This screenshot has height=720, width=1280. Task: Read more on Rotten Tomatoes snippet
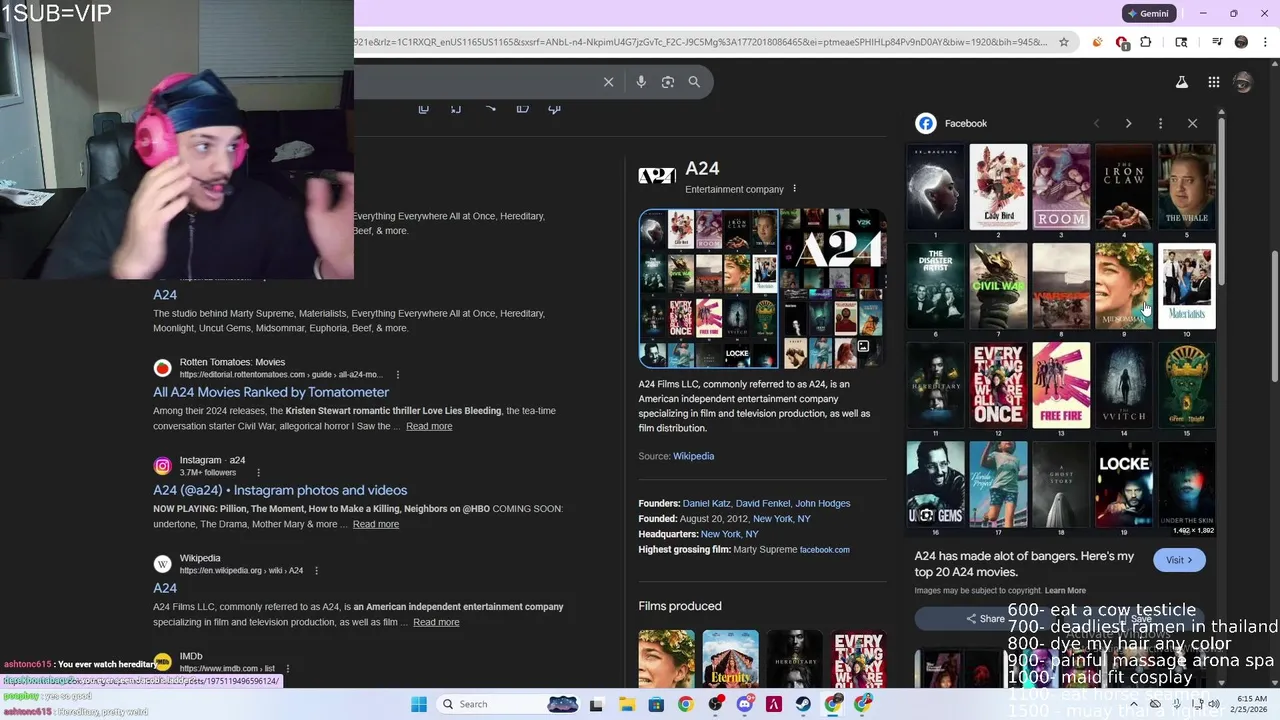click(x=429, y=426)
